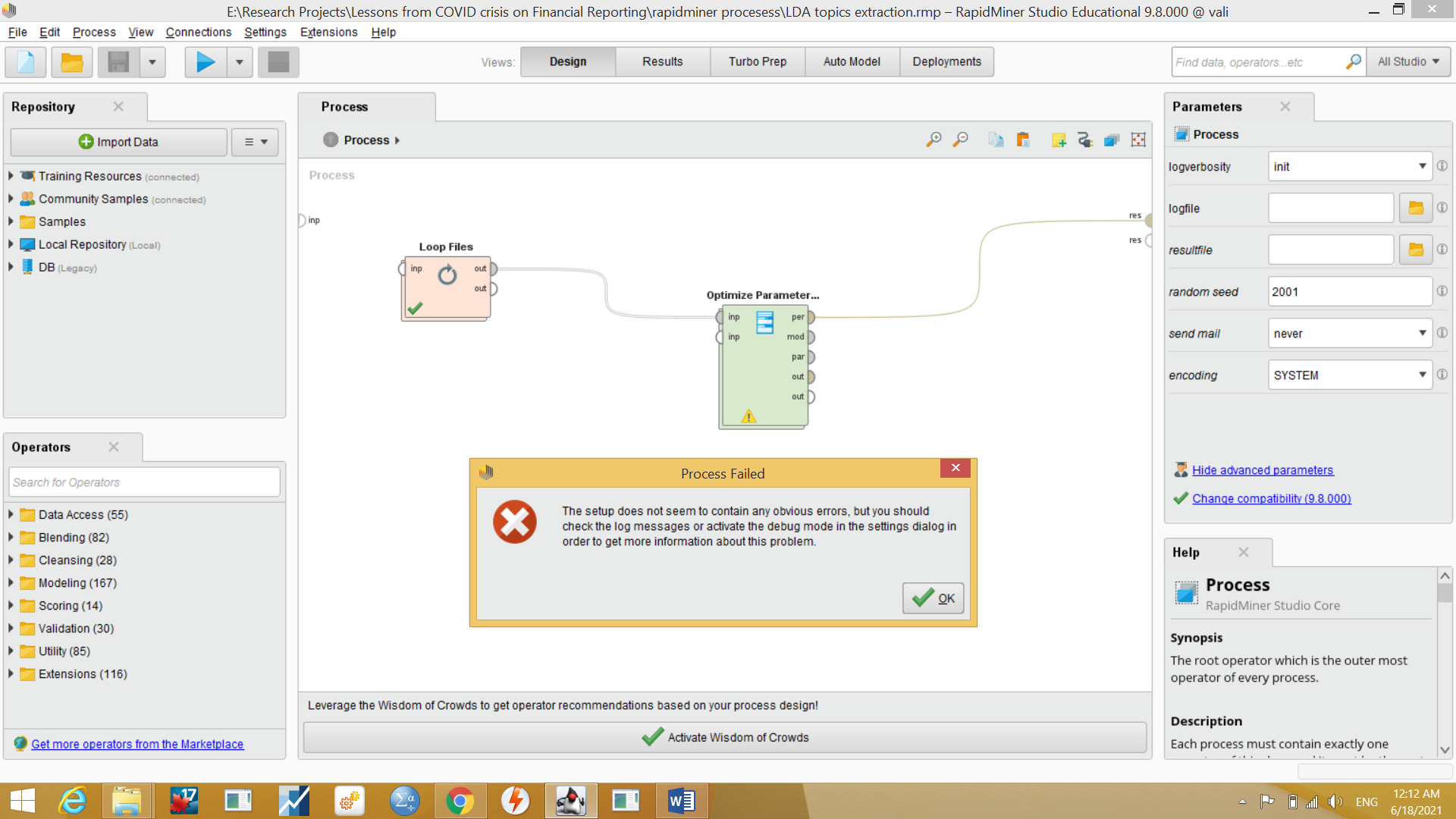Click the Import Data button
1456x819 pixels.
[x=118, y=142]
